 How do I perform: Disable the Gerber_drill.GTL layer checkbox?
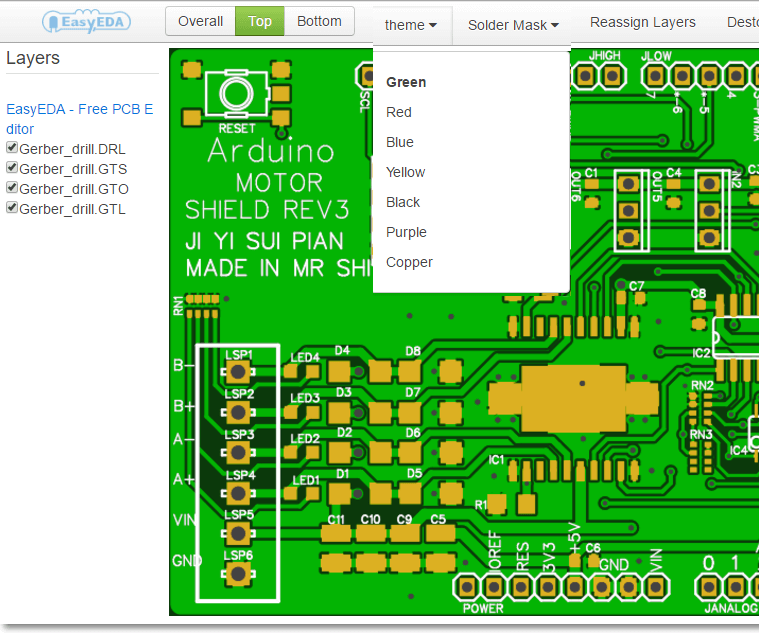coord(12,208)
